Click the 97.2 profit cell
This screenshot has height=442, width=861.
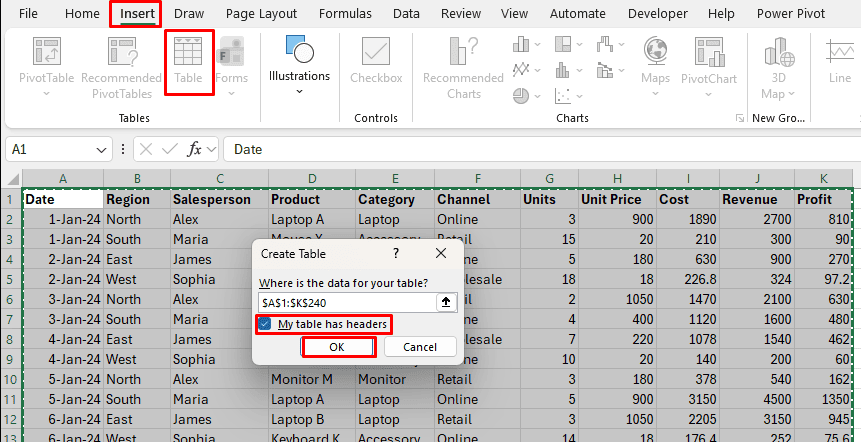[823, 279]
